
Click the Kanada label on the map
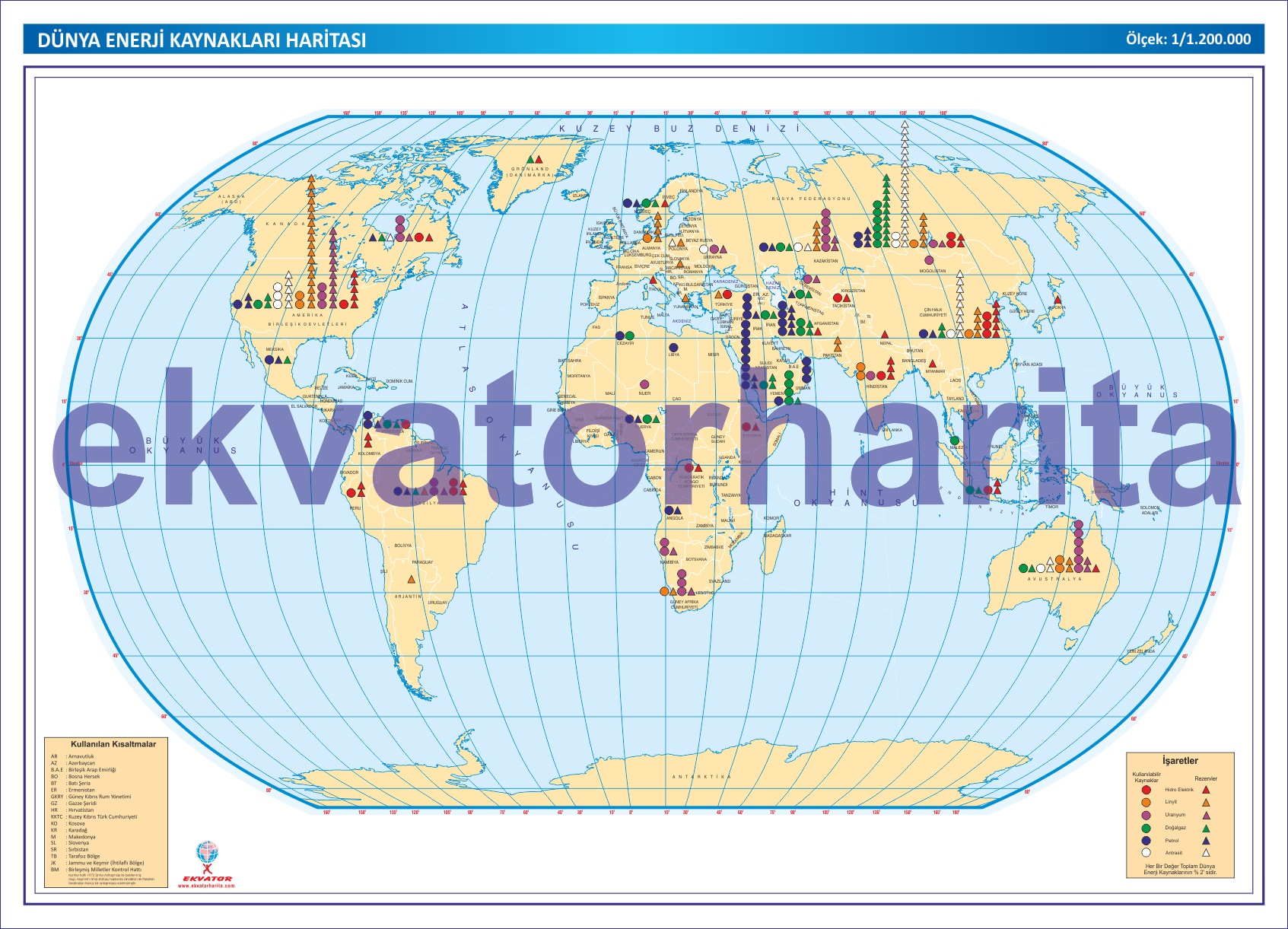pos(285,224)
